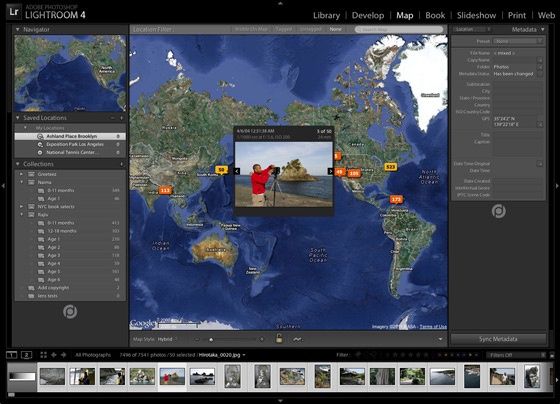560x404 pixels.
Task: Go back with filmstrip left arrow
Action: click(x=54, y=355)
